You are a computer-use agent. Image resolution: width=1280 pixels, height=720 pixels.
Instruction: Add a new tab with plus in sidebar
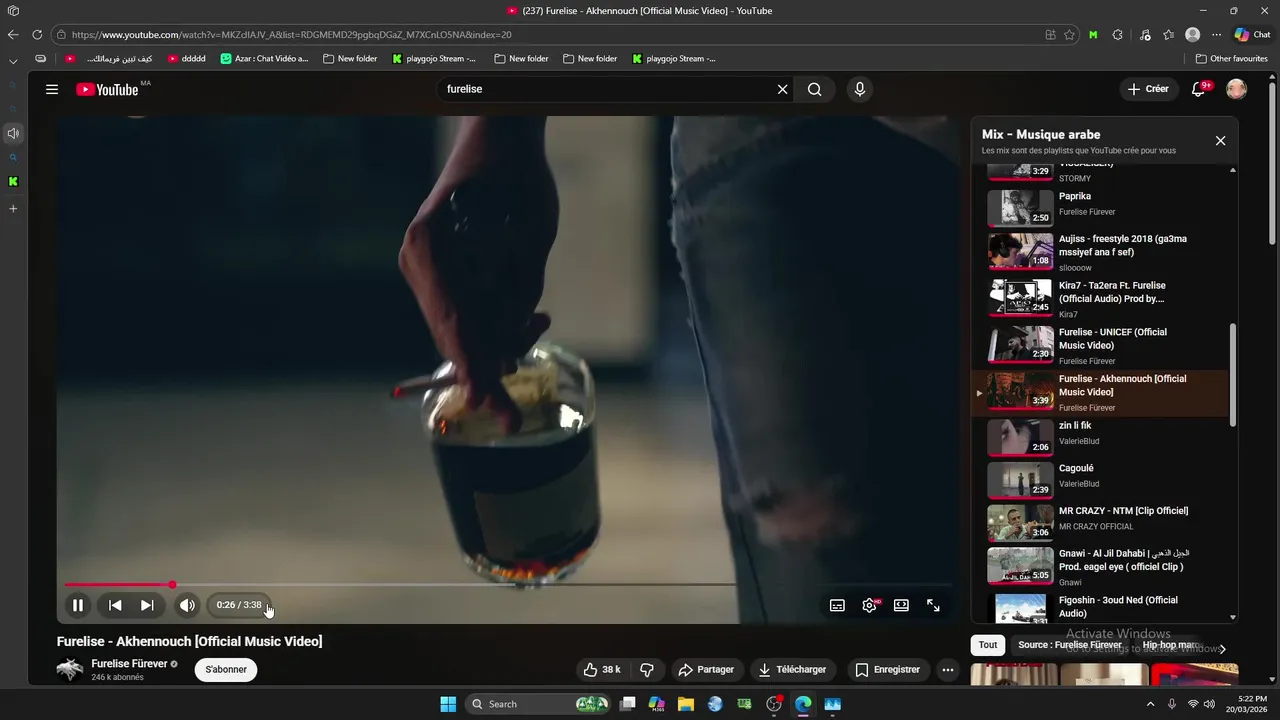click(x=13, y=209)
